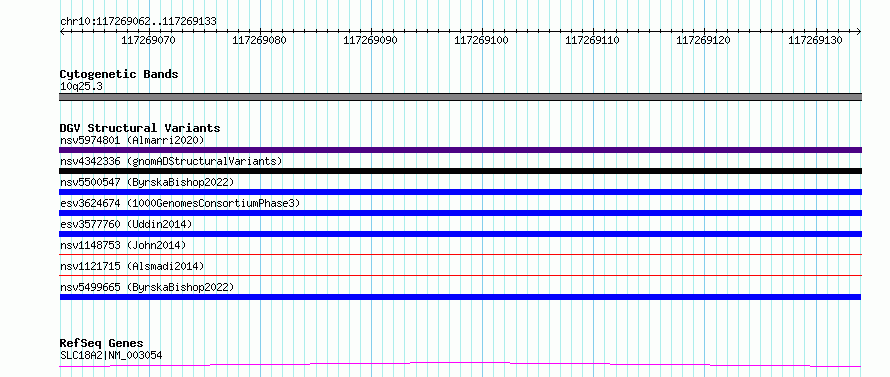The height and width of the screenshot is (377, 890).
Task: Click the magenta SLC18A2 gene line
Action: [x=460, y=364]
